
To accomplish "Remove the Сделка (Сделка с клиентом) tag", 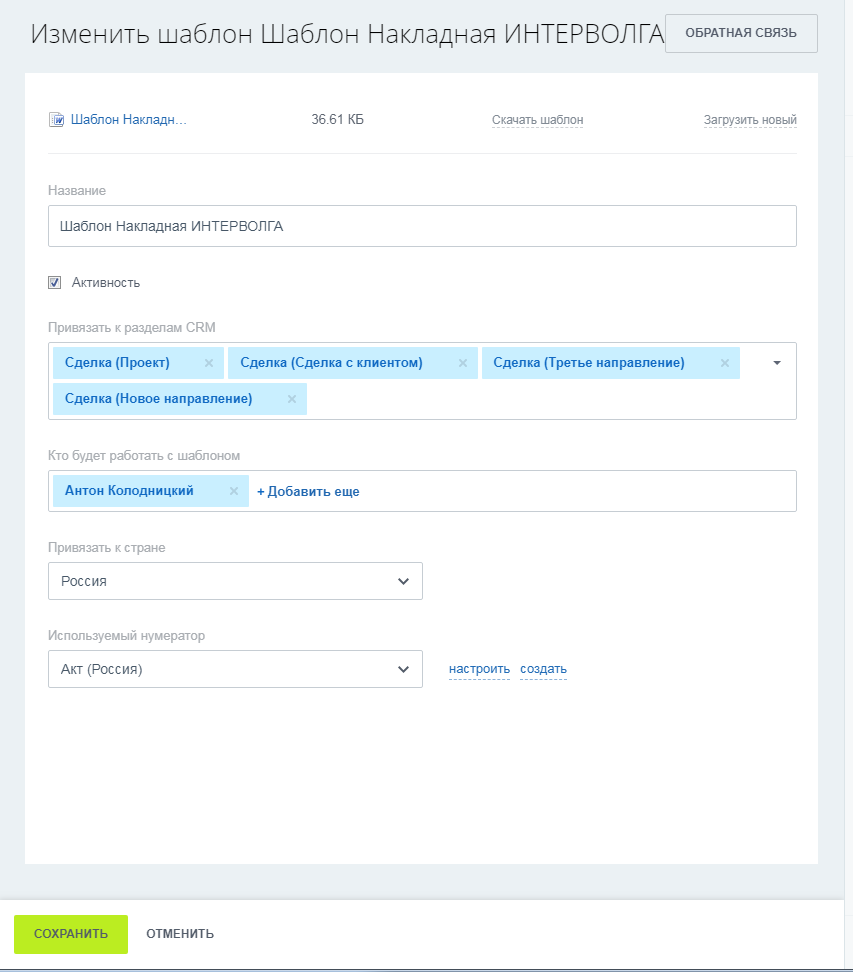I will 463,363.
